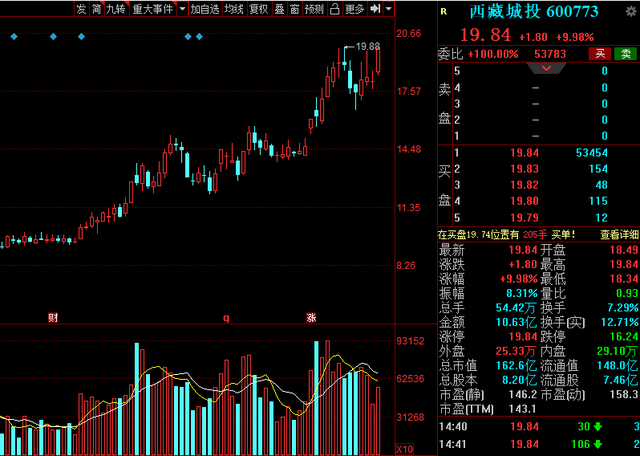Viewport: 640px width, 456px height.
Task: Click bid 1 volume 53454
Action: (x=592, y=153)
